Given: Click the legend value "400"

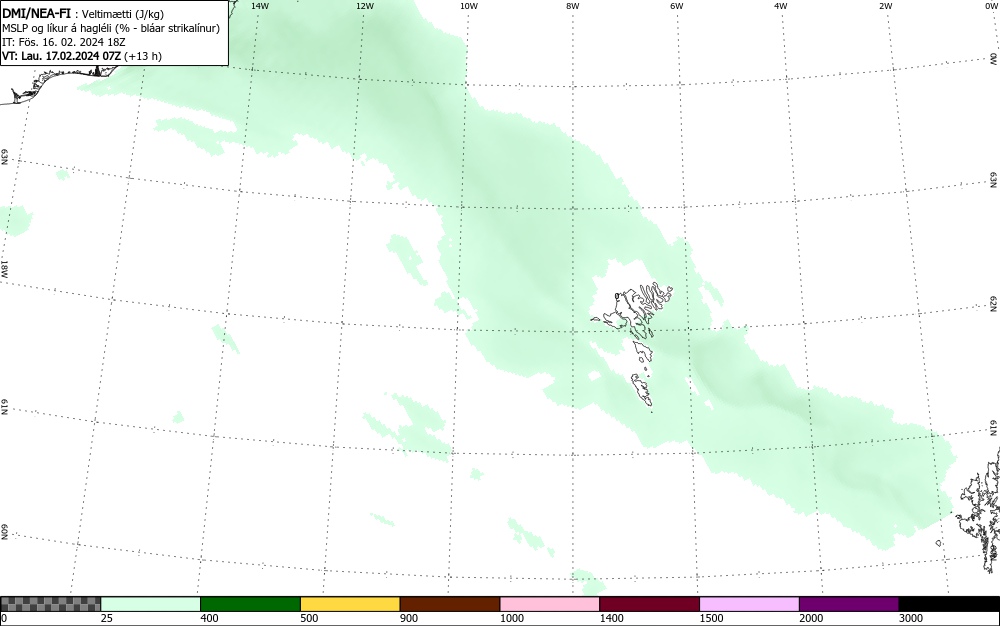Looking at the screenshot, I should (x=209, y=618).
